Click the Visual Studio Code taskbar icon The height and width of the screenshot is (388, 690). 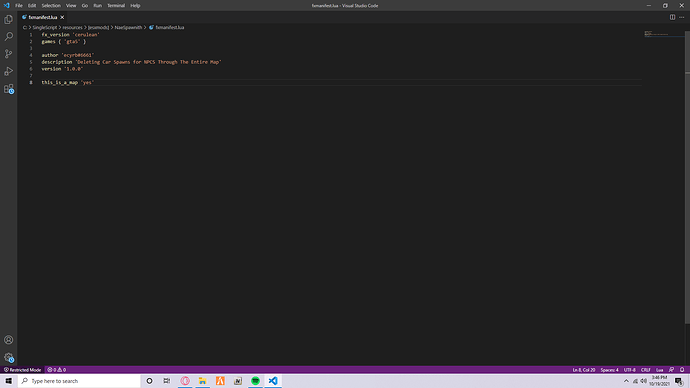(x=273, y=381)
